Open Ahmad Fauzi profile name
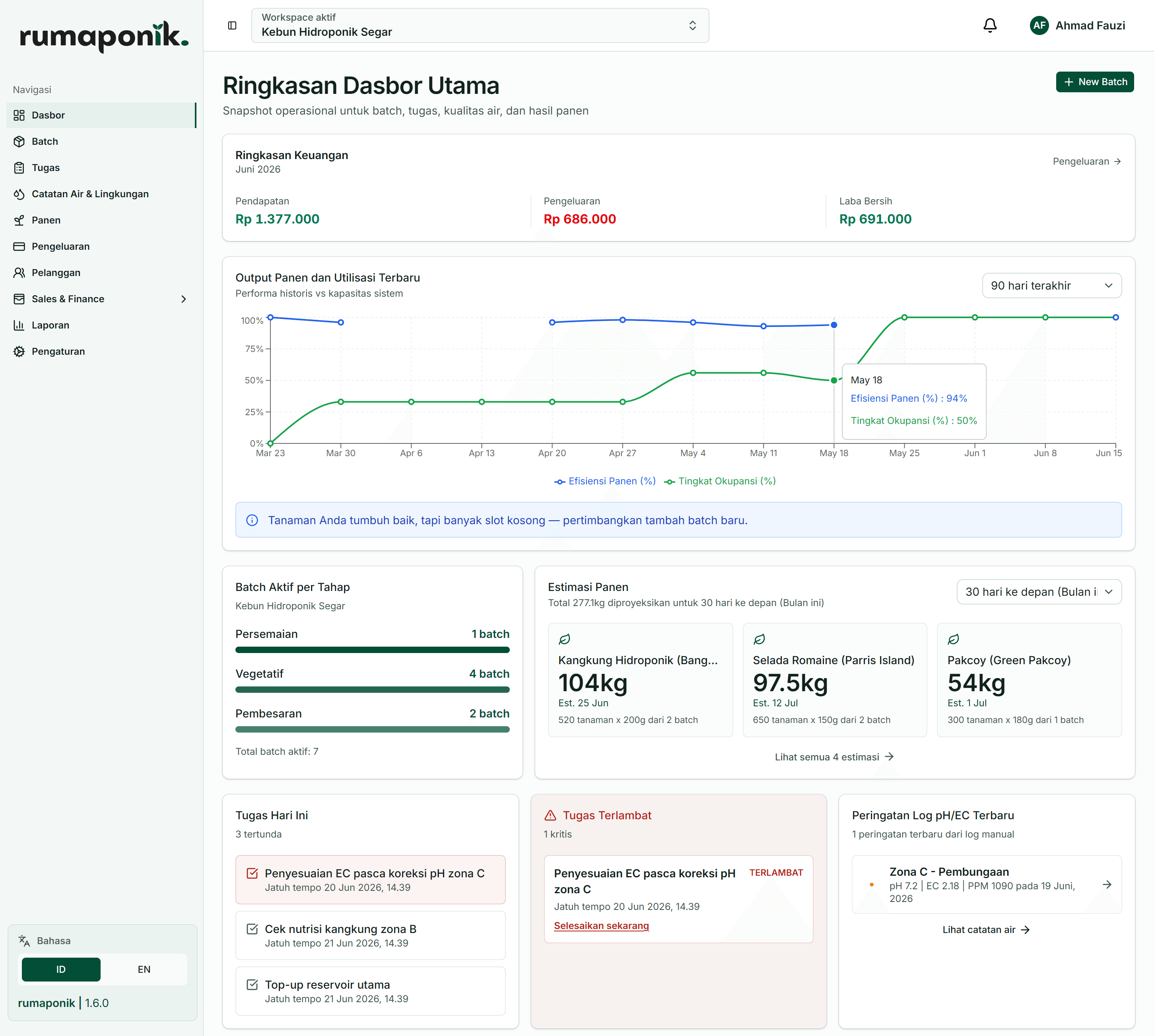Image resolution: width=1154 pixels, height=1036 pixels. 1090,25
